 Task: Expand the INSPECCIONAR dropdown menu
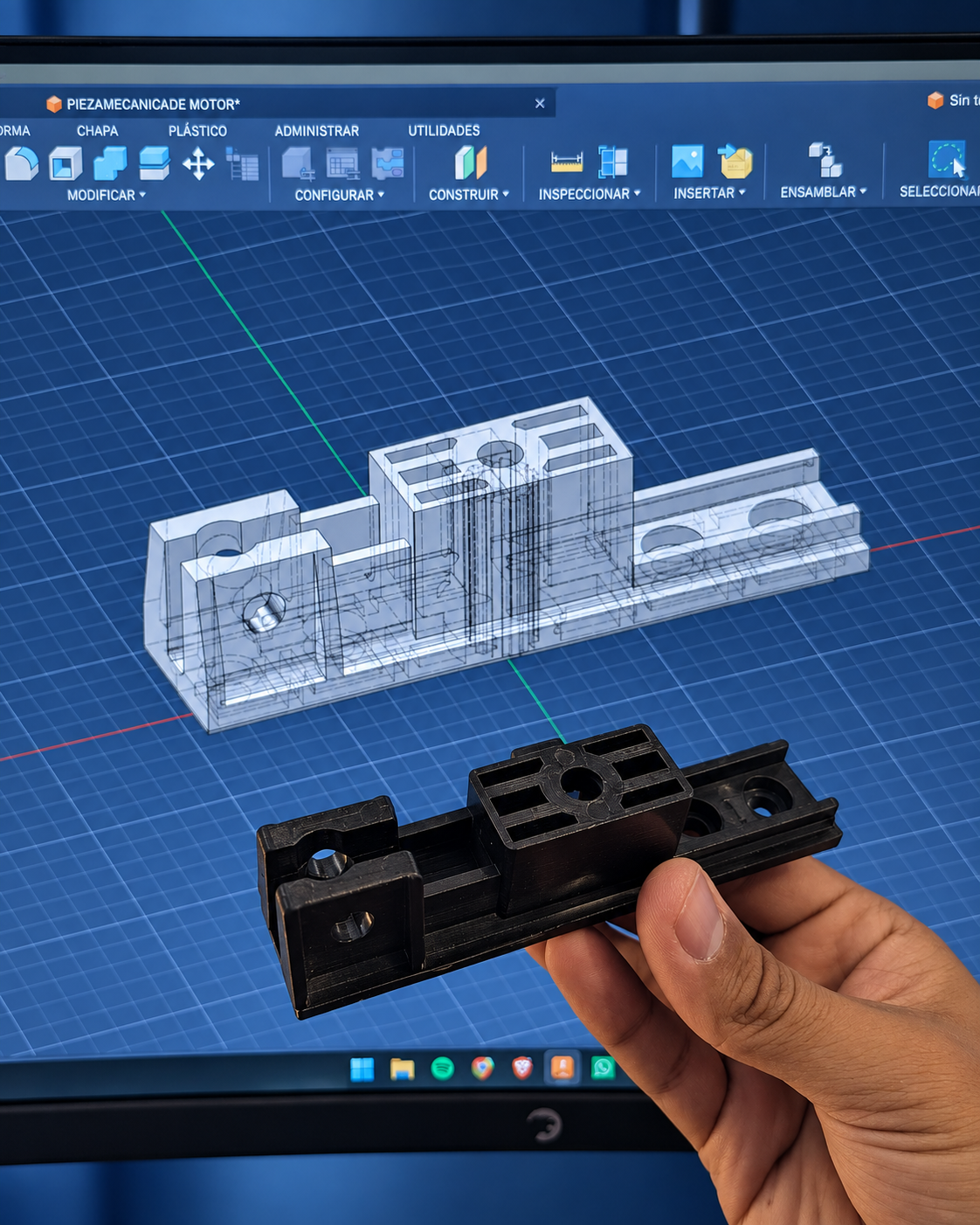[x=590, y=194]
